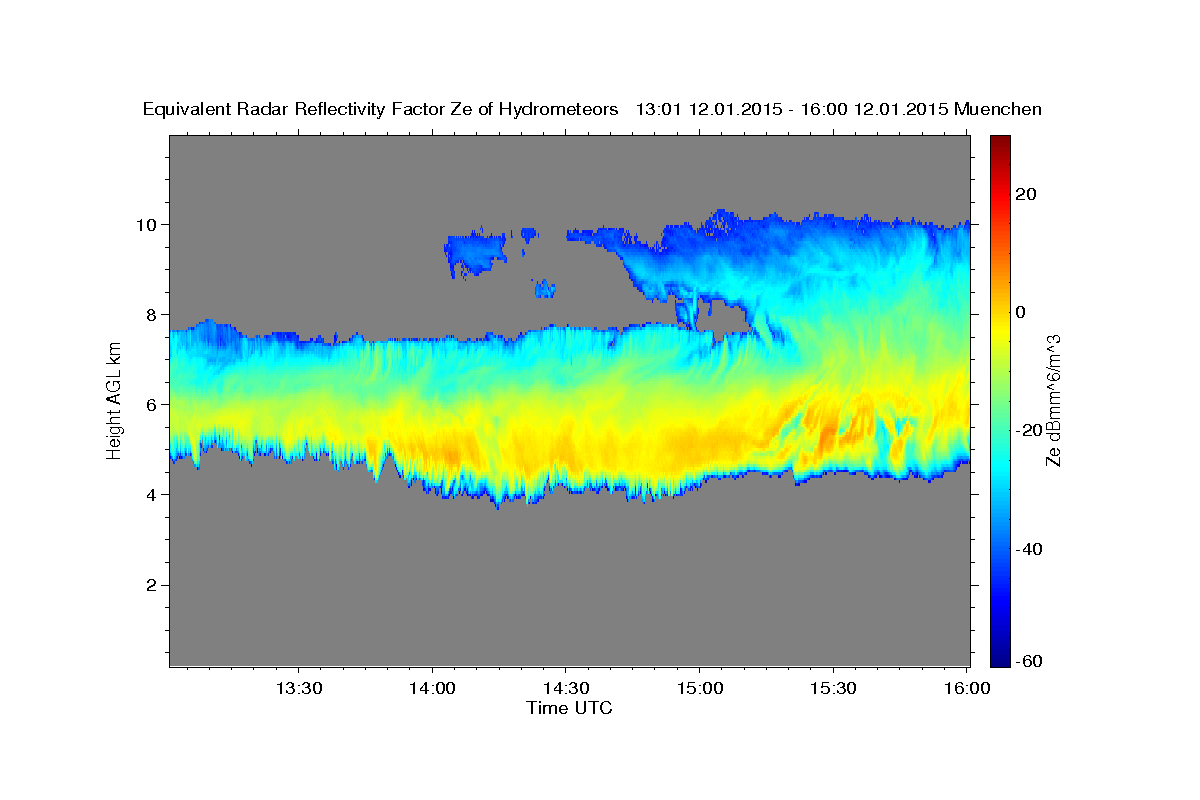Click the dark red top of colorbar

tap(999, 143)
